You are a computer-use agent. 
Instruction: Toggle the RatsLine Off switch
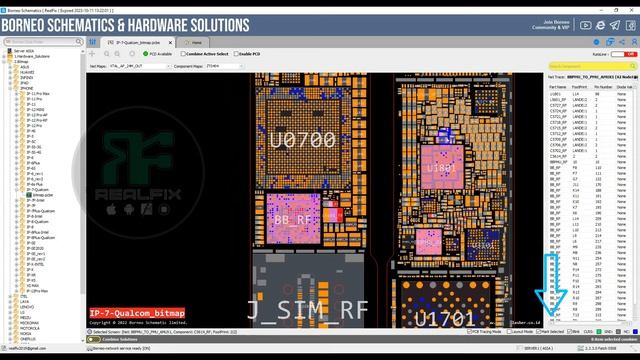pos(624,54)
